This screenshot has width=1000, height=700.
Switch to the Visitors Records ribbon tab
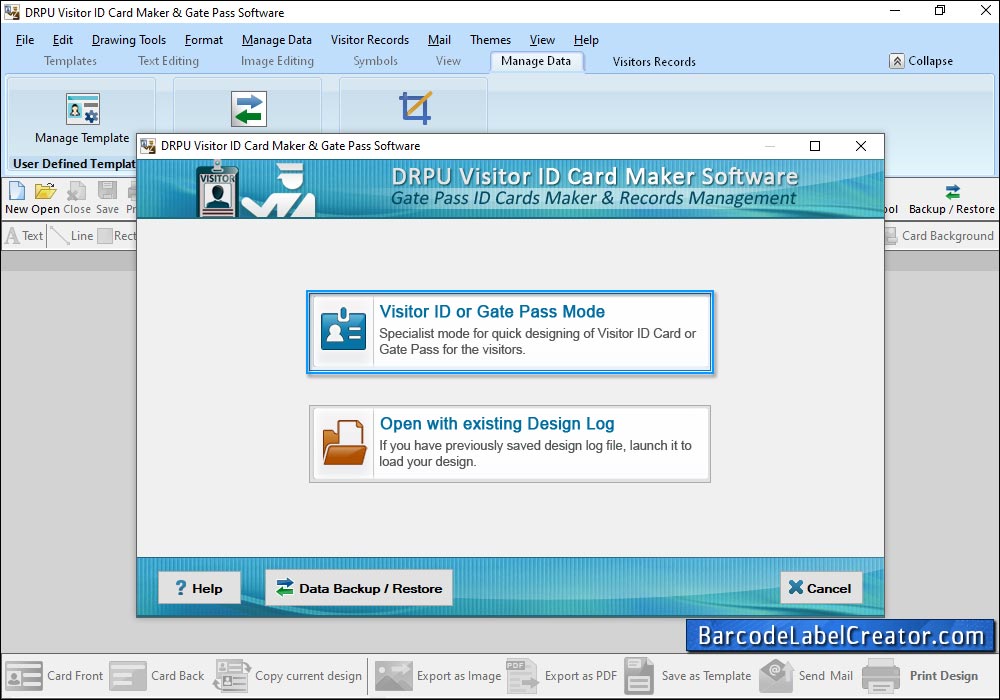click(654, 62)
